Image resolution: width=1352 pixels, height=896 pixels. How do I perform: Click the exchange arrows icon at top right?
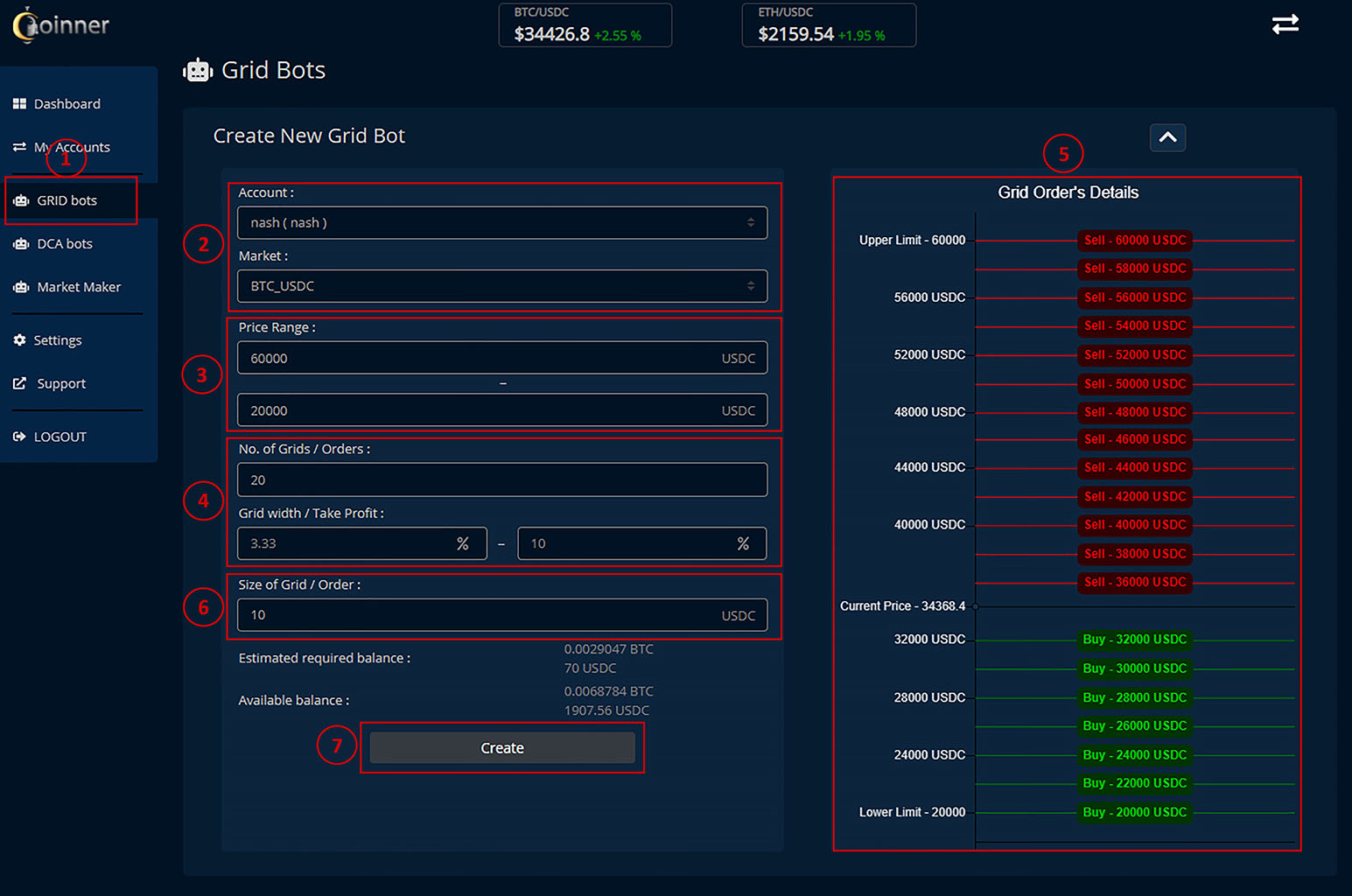click(1285, 24)
